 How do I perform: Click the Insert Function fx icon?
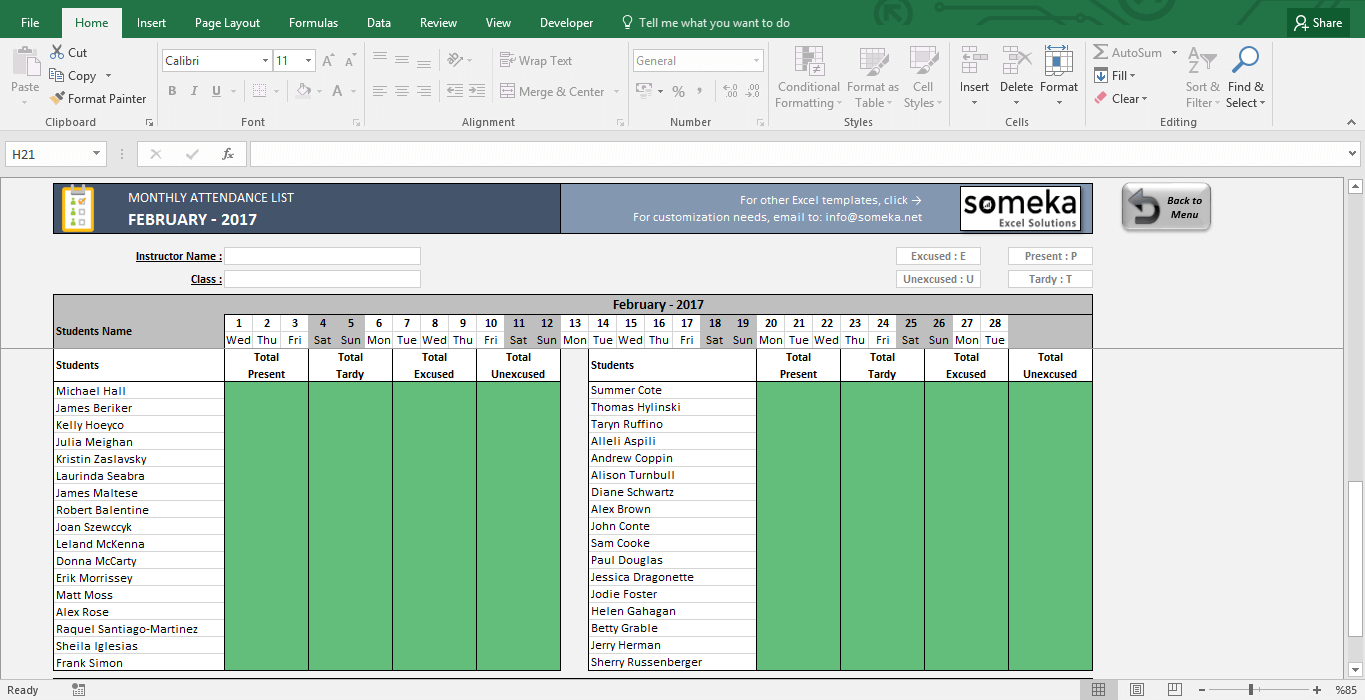pos(228,154)
